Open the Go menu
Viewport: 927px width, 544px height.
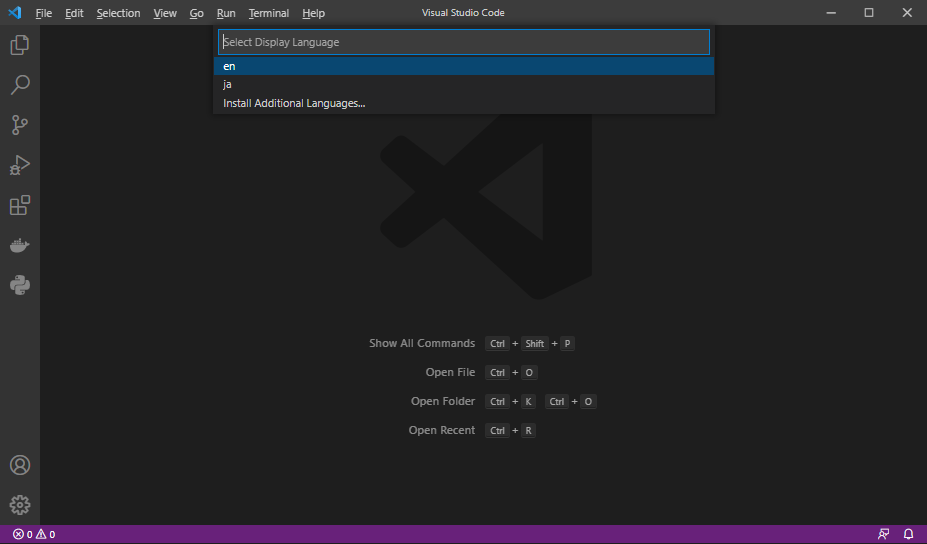pos(196,13)
